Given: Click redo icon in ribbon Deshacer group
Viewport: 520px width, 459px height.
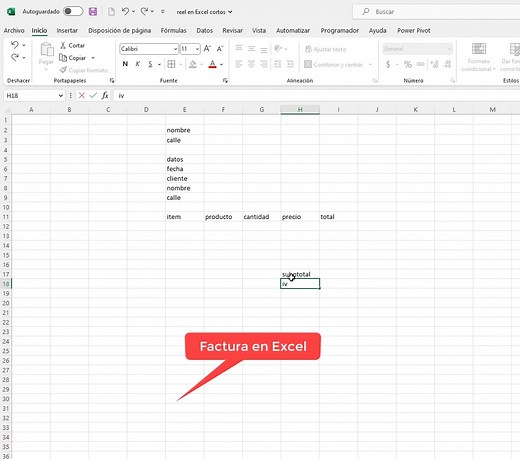Looking at the screenshot, I should click(x=15, y=57).
